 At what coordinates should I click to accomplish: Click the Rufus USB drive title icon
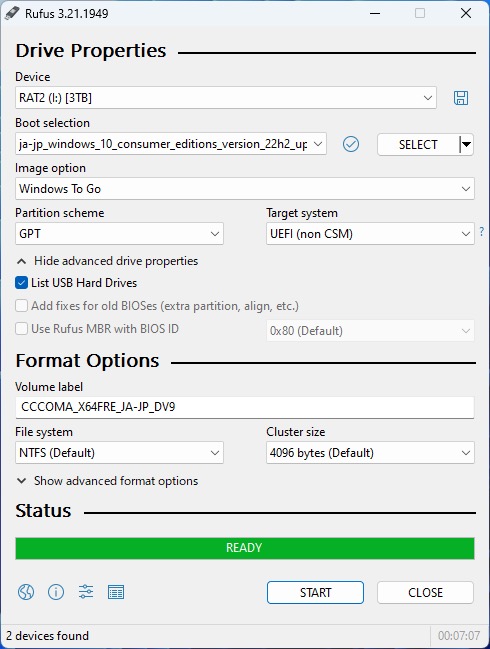(12, 13)
